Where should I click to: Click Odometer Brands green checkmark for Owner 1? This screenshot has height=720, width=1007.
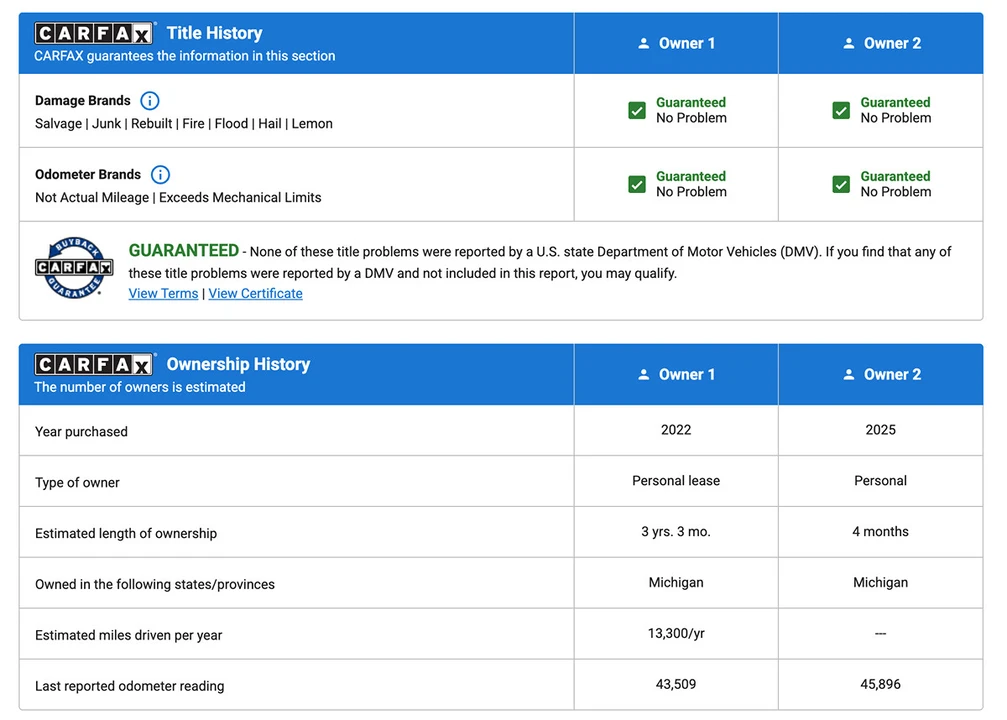tap(637, 184)
